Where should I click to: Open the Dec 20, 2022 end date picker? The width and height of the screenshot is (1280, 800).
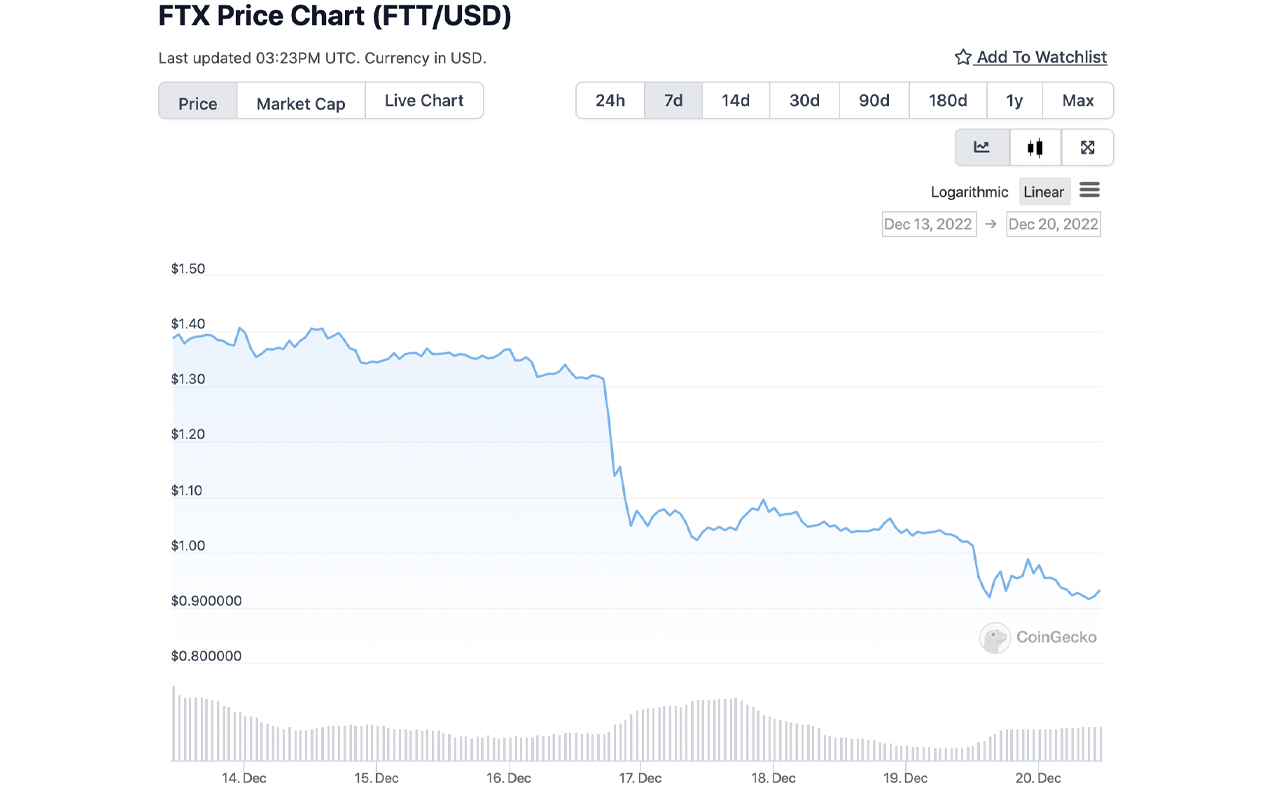[x=1052, y=223]
